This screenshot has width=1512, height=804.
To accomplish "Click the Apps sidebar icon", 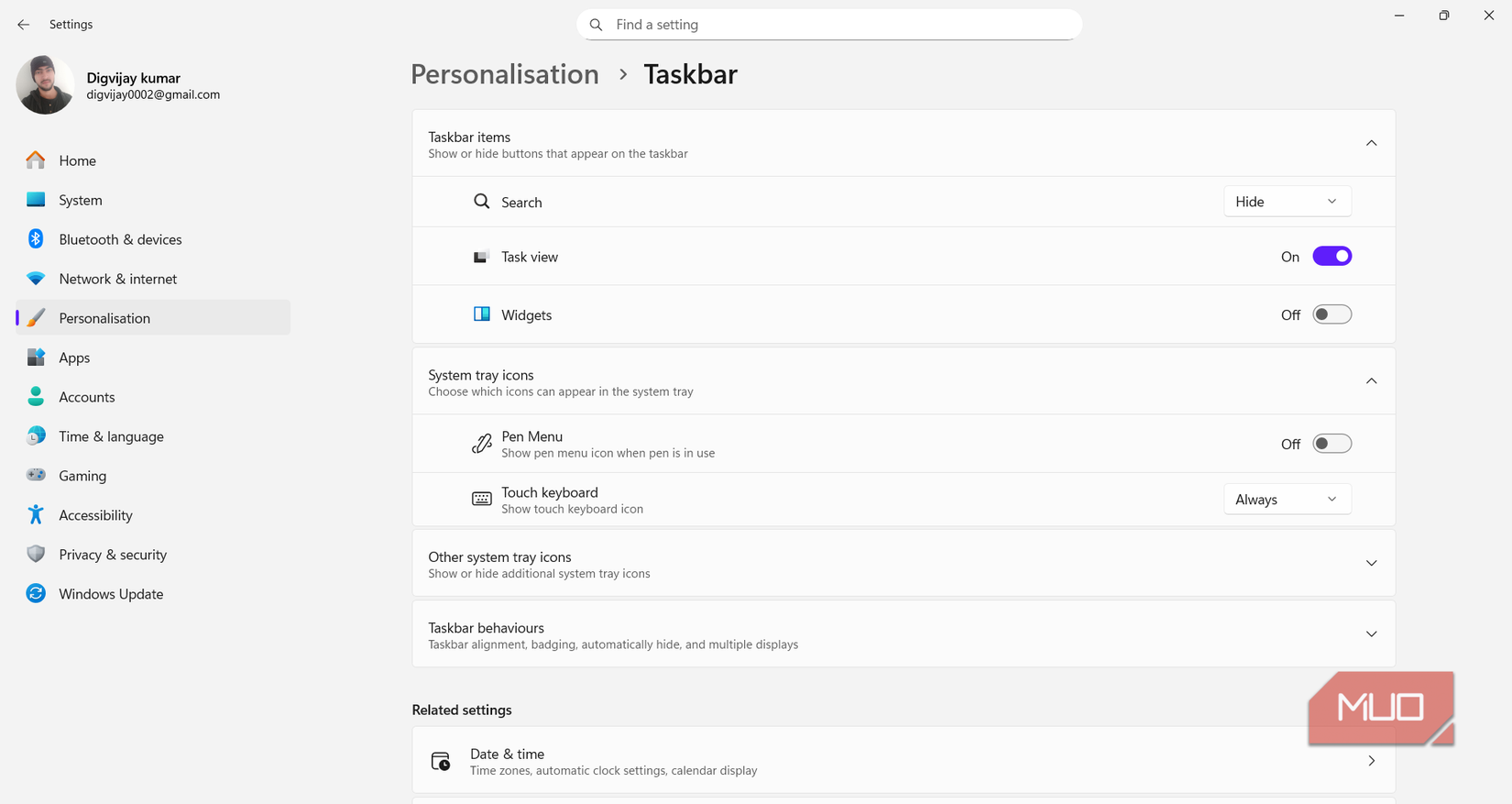I will point(36,357).
